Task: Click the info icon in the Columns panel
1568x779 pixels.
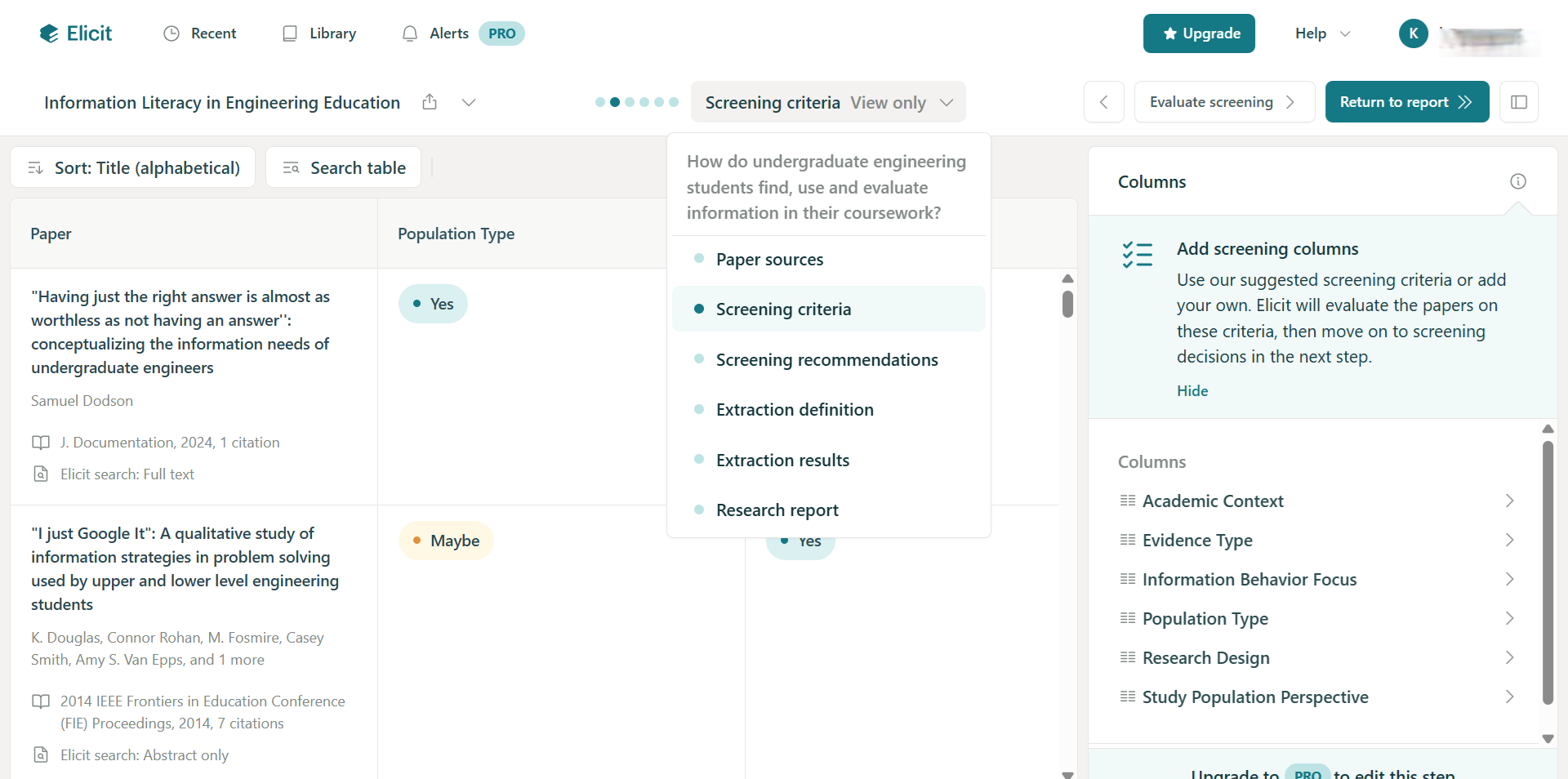Action: tap(1518, 181)
